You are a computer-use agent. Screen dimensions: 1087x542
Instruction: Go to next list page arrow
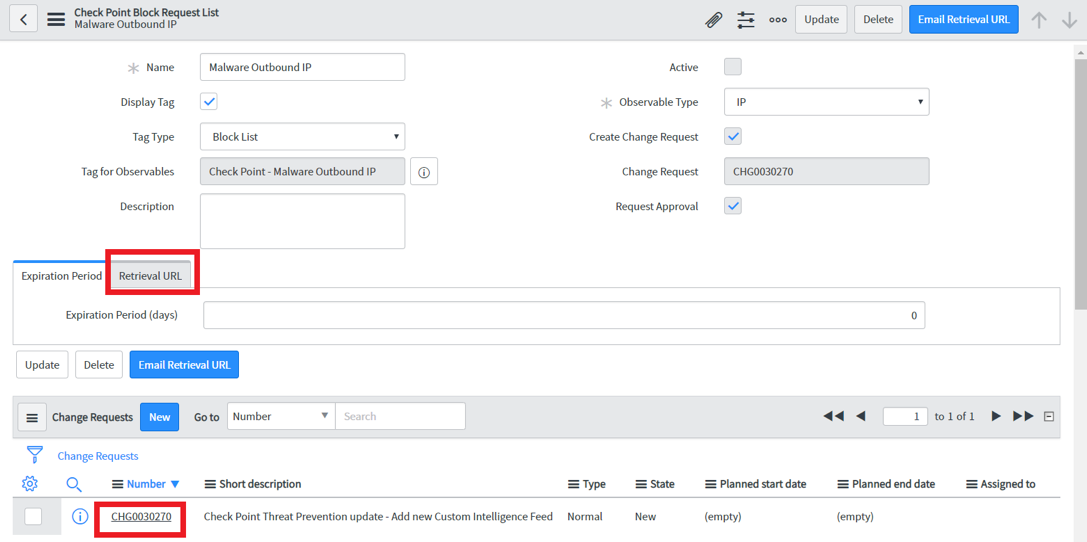996,416
